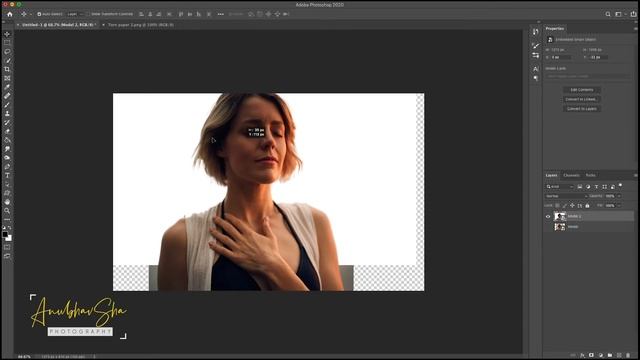Select the Eyedropper tool

(7, 87)
